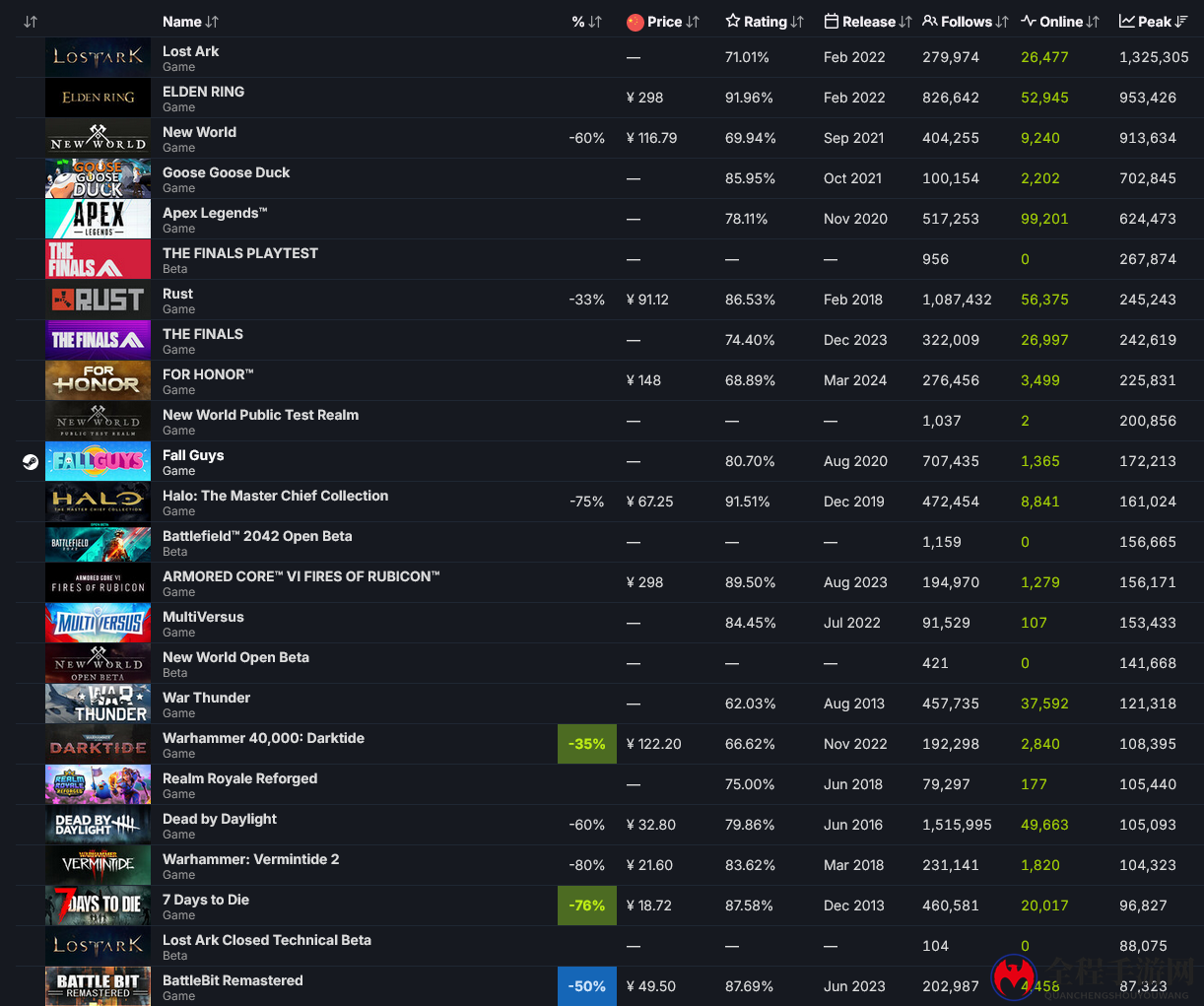Select Halo rating 91.51%

(x=748, y=502)
